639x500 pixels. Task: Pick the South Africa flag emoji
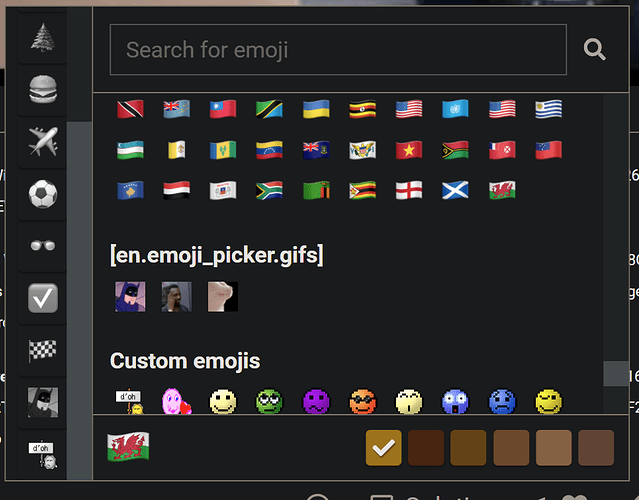pyautogui.click(x=269, y=190)
